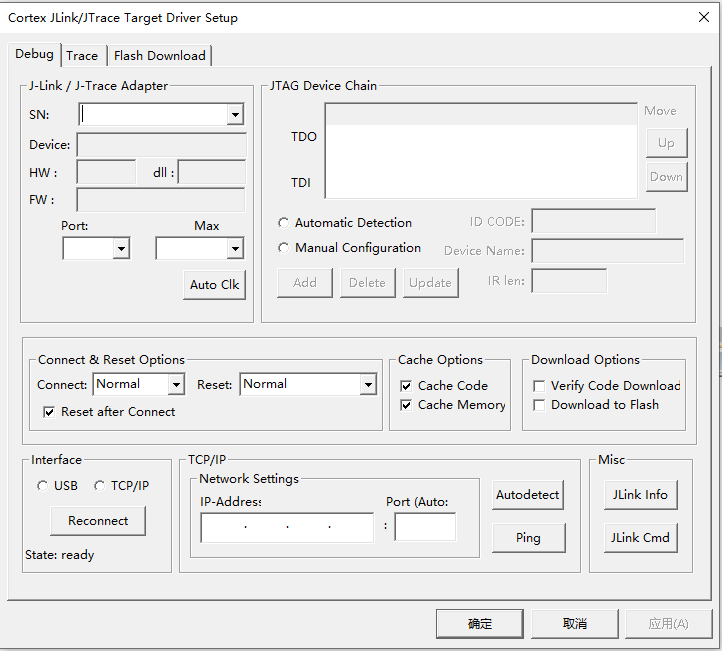Switch to the Debug tab
The image size is (722, 651).
click(x=35, y=54)
